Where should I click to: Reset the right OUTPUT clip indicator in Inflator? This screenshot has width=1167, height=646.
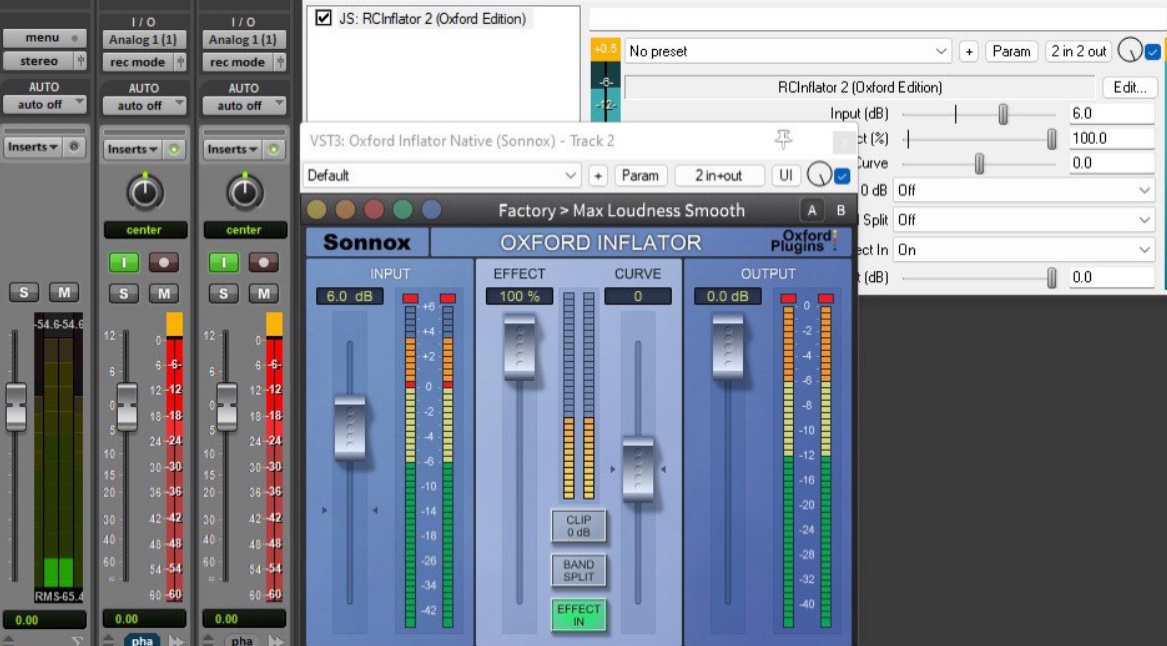[825, 298]
